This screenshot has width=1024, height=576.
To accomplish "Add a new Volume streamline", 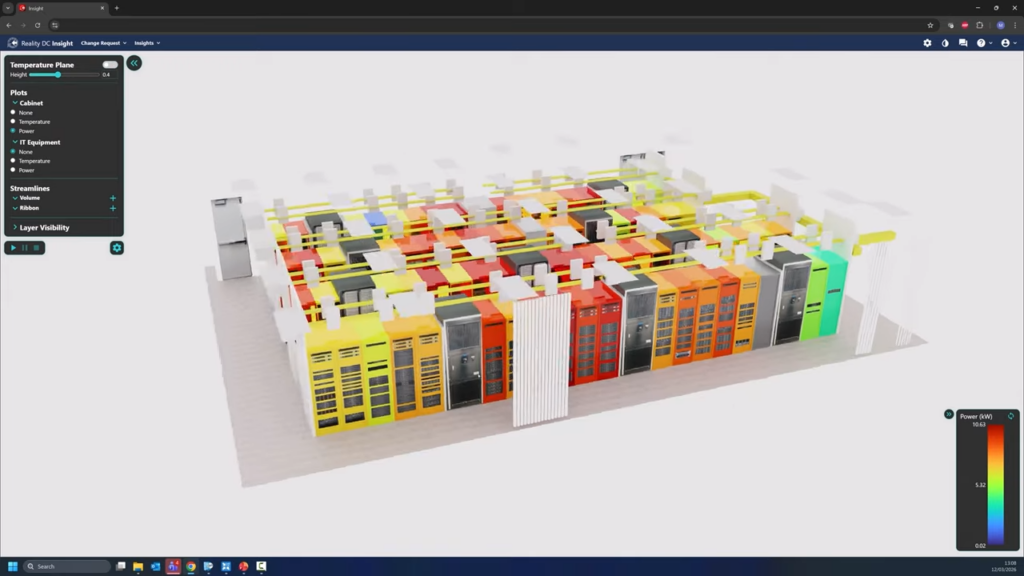I will [113, 198].
